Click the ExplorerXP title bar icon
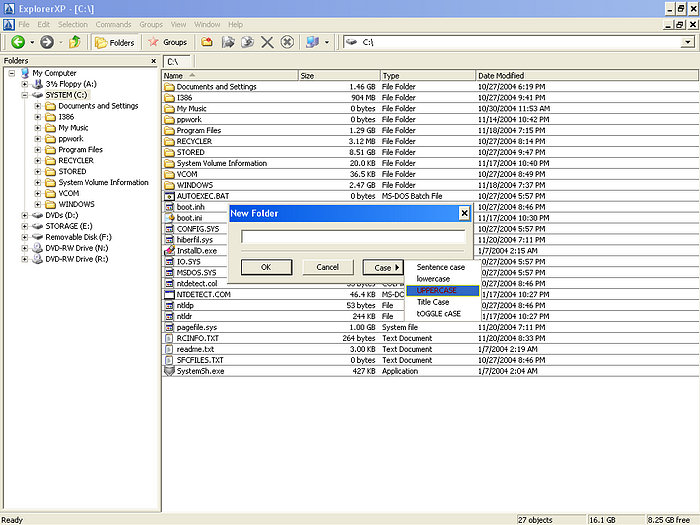Screen dimensions: 700x525 tap(8, 8)
